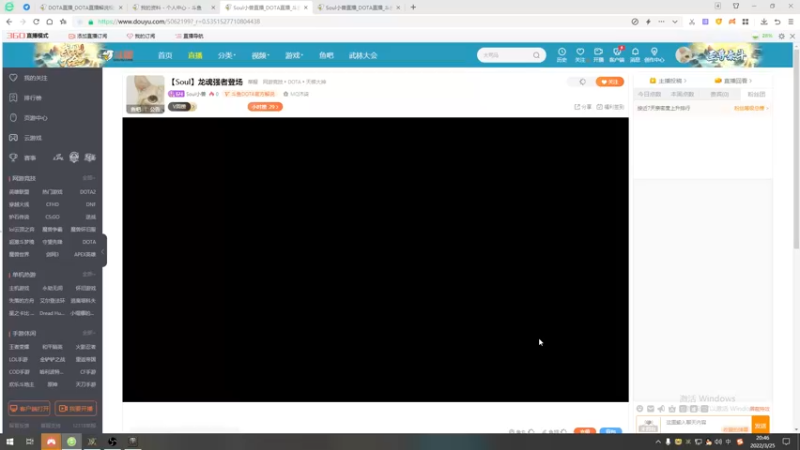Open a new browser tab
Image resolution: width=800 pixels, height=450 pixels.
(x=413, y=7)
